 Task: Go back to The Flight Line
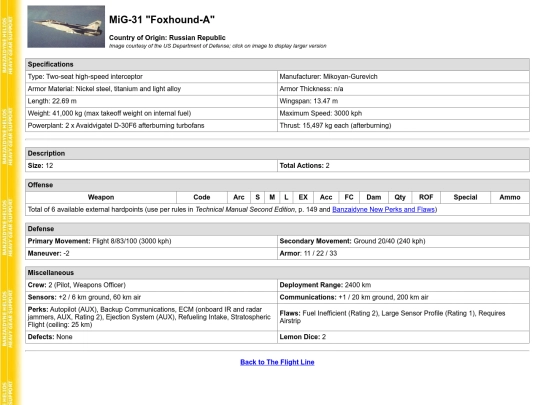[x=277, y=362]
